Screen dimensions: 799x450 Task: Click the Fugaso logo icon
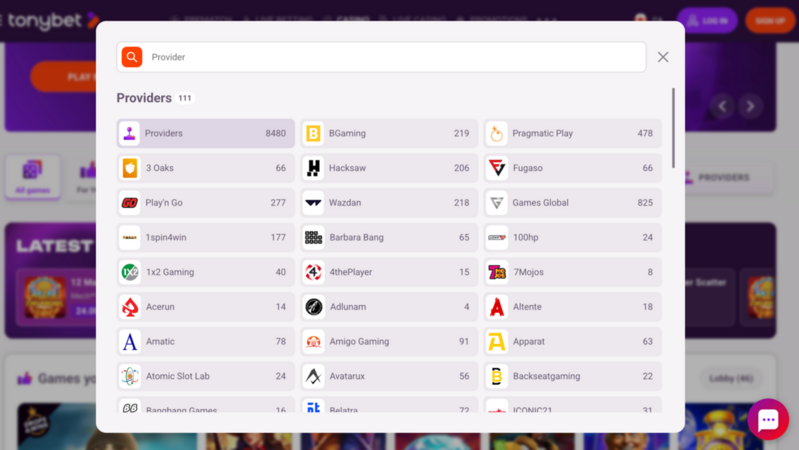[x=497, y=168]
